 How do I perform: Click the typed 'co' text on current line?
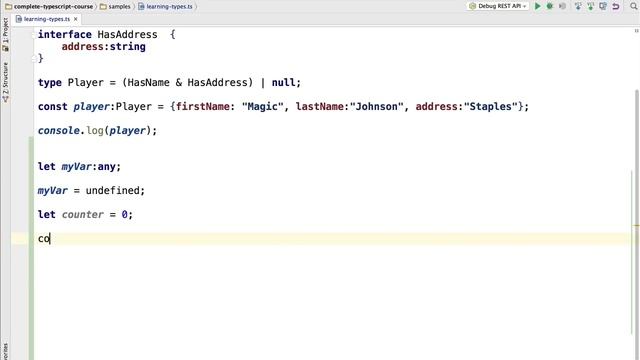pyautogui.click(x=44, y=239)
